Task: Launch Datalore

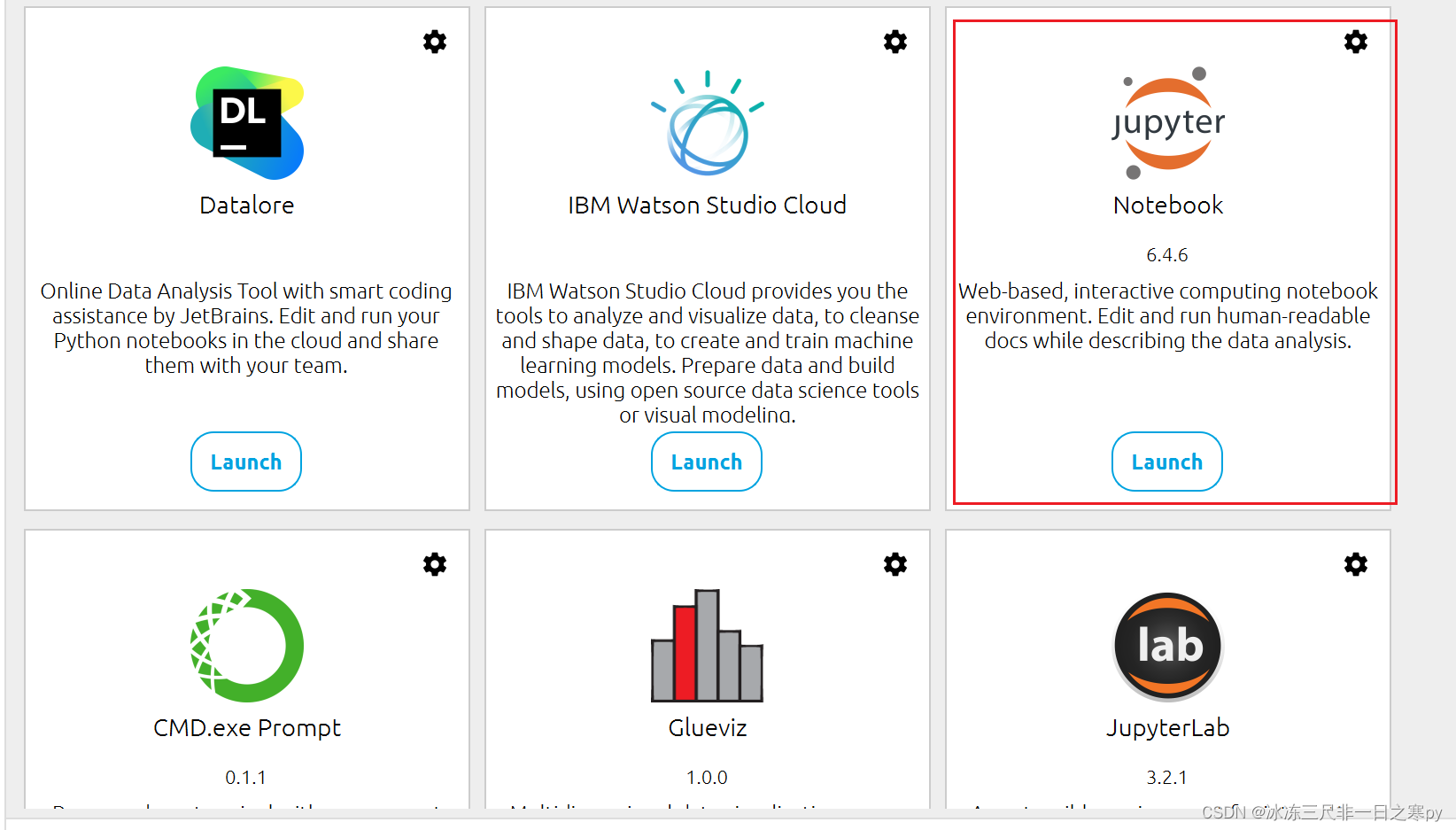Action: point(246,462)
